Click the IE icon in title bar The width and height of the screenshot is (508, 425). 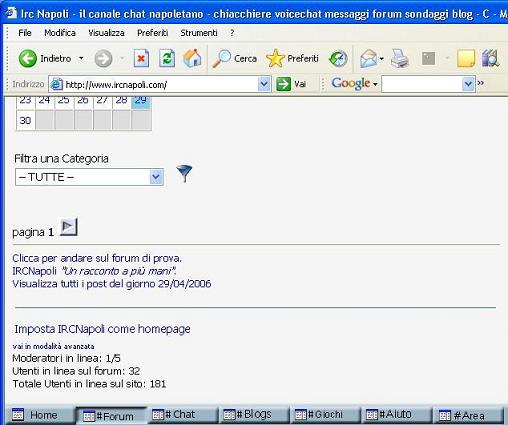click(x=11, y=13)
